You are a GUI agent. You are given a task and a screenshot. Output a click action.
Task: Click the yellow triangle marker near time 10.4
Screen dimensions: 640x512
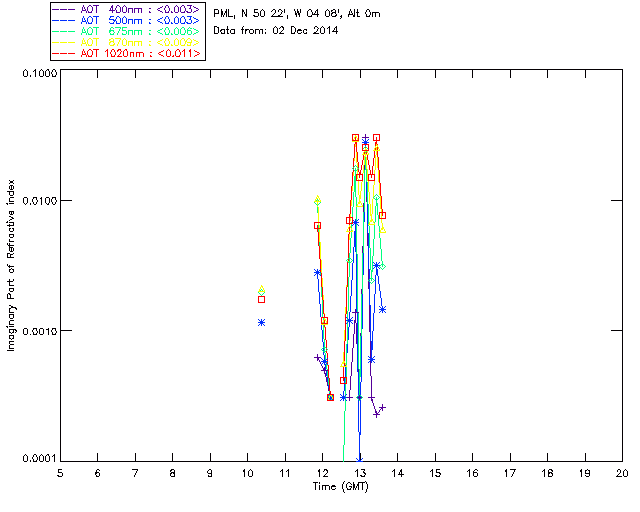(262, 289)
